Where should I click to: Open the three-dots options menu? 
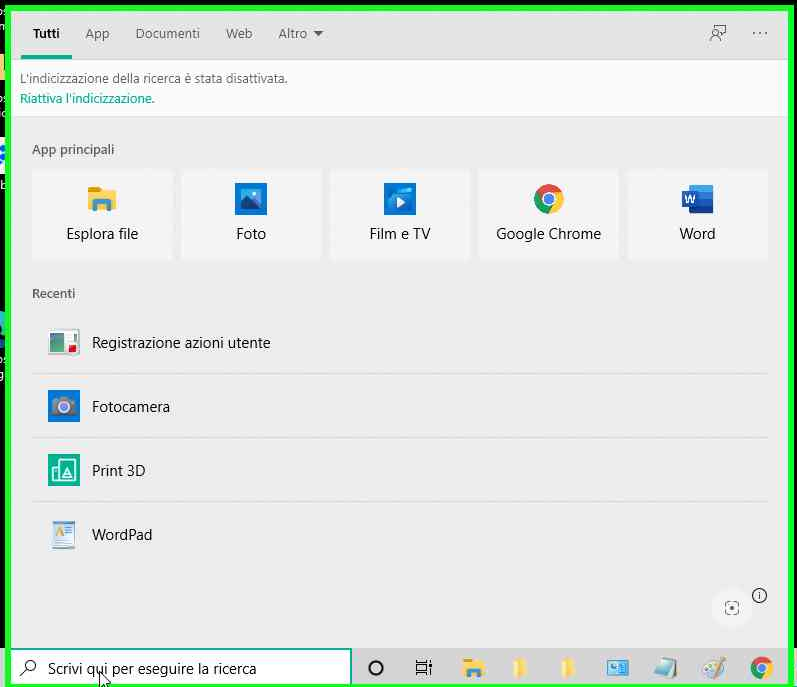pos(760,34)
